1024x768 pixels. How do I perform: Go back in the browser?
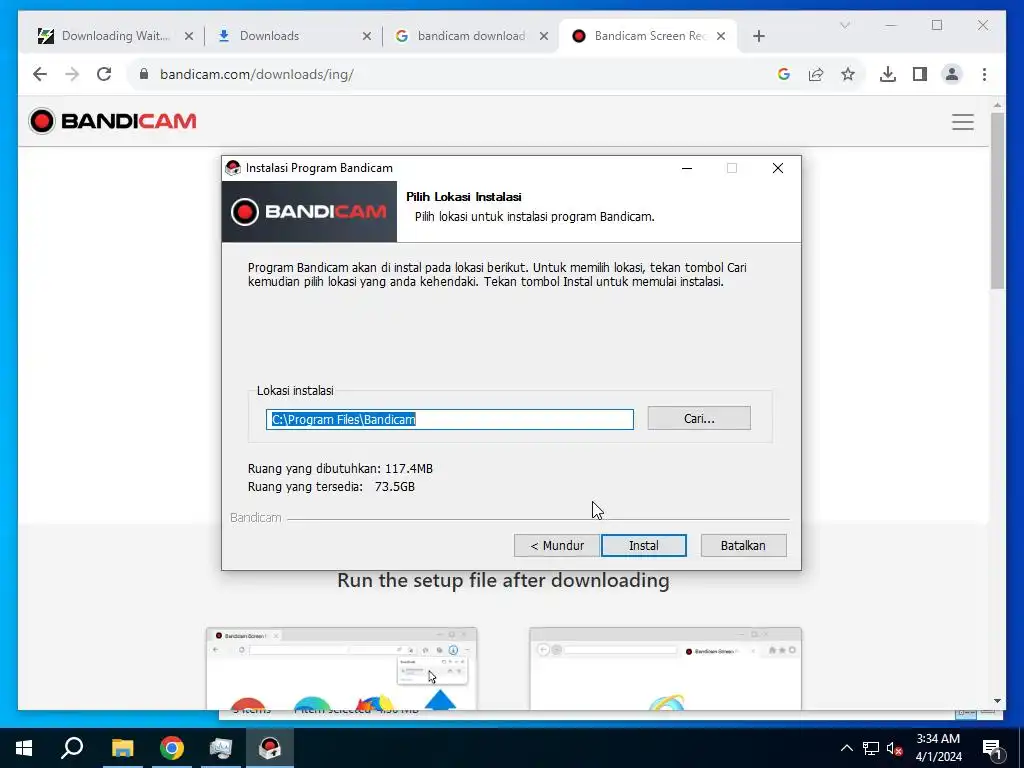click(40, 74)
